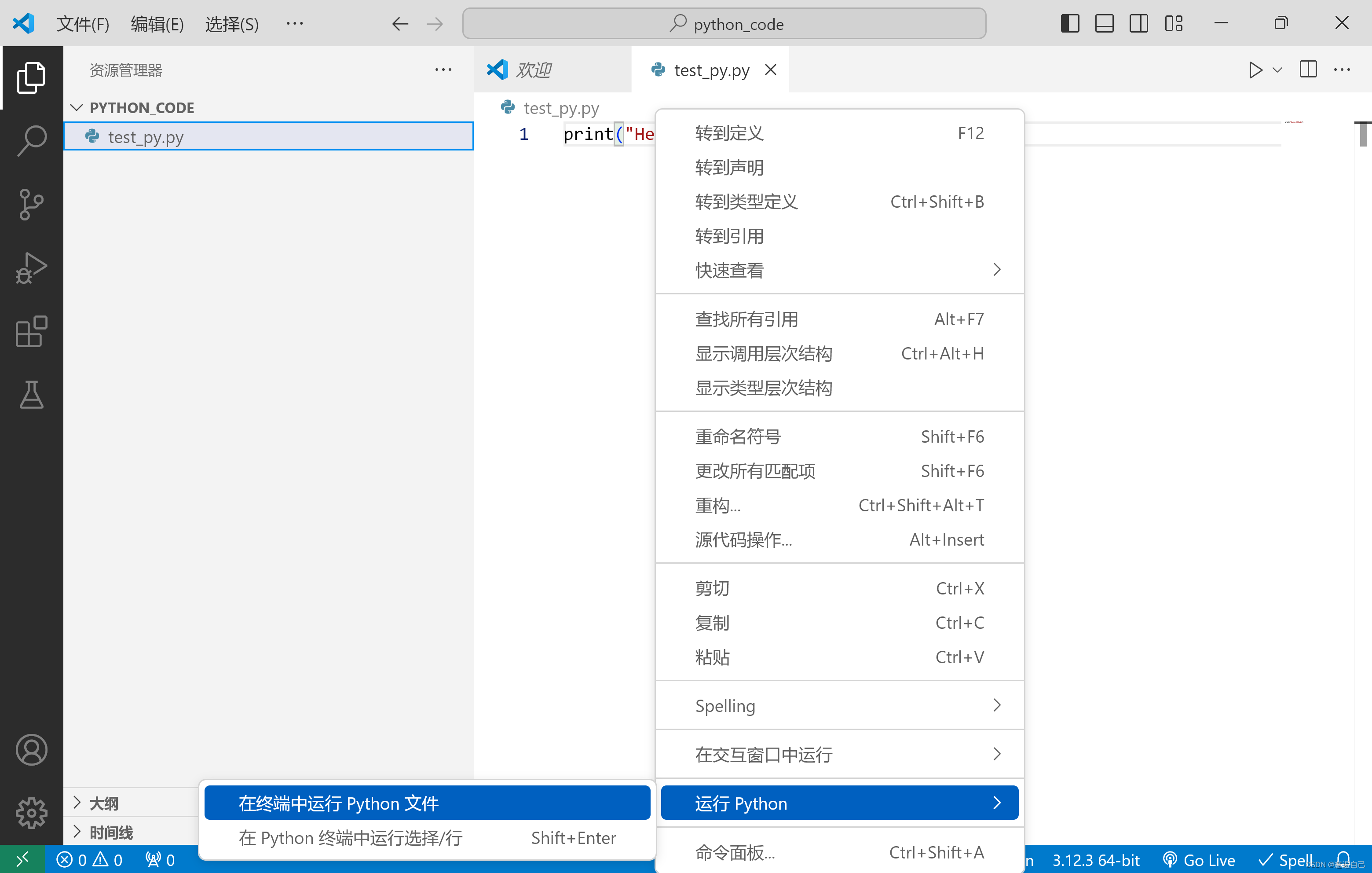
Task: Click the Run Python File play button
Action: pos(1255,70)
